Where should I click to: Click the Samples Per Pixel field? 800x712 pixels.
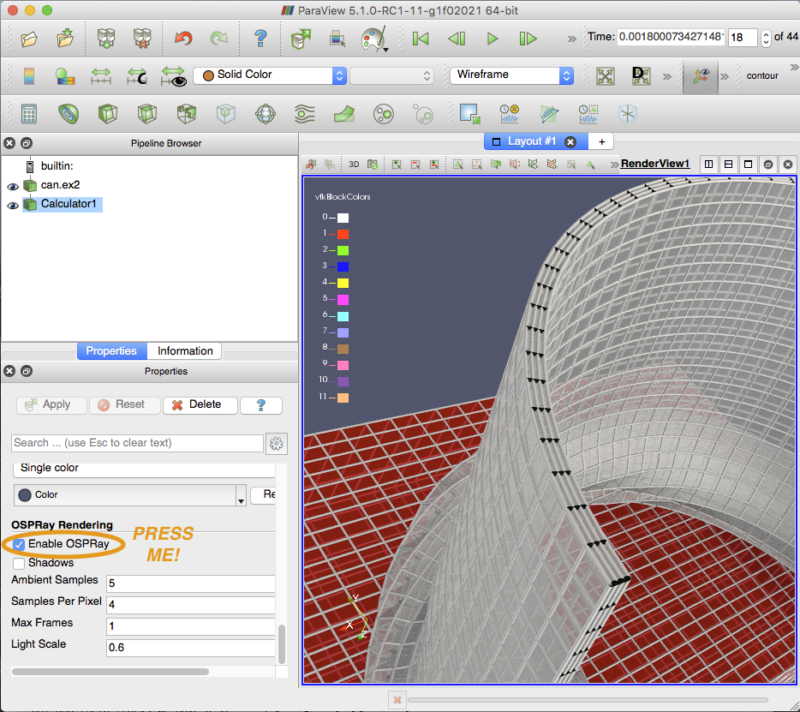pos(190,604)
